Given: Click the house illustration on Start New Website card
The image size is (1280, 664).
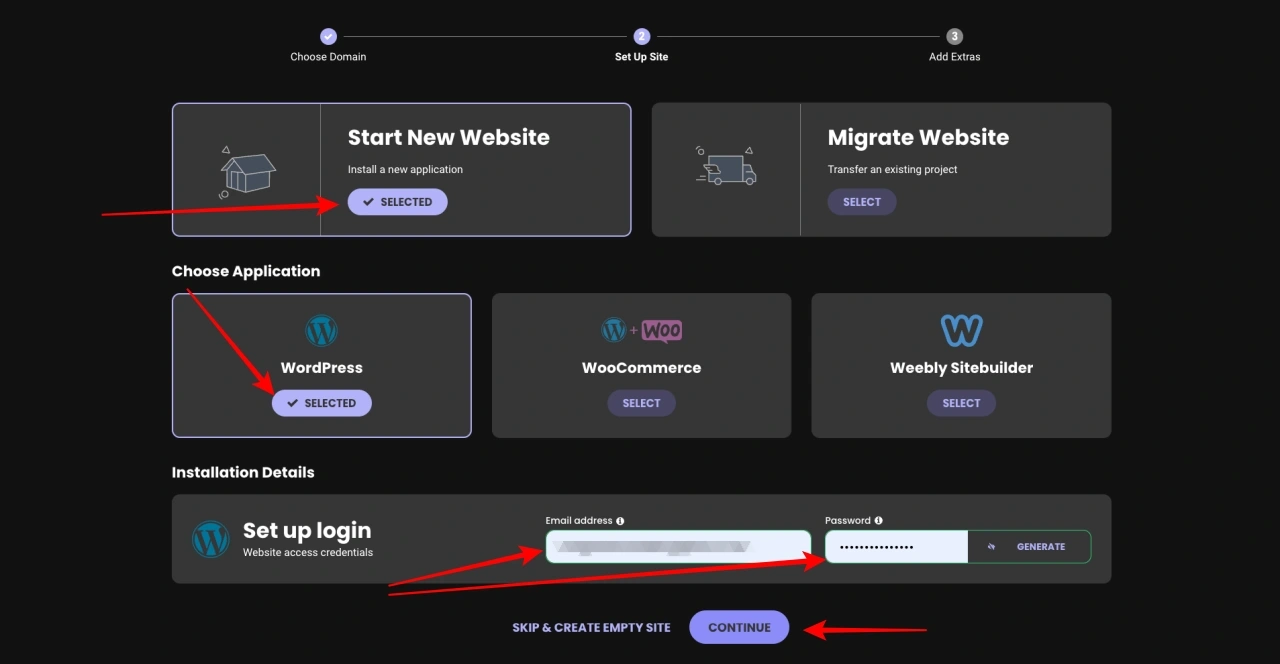Looking at the screenshot, I should (246, 169).
